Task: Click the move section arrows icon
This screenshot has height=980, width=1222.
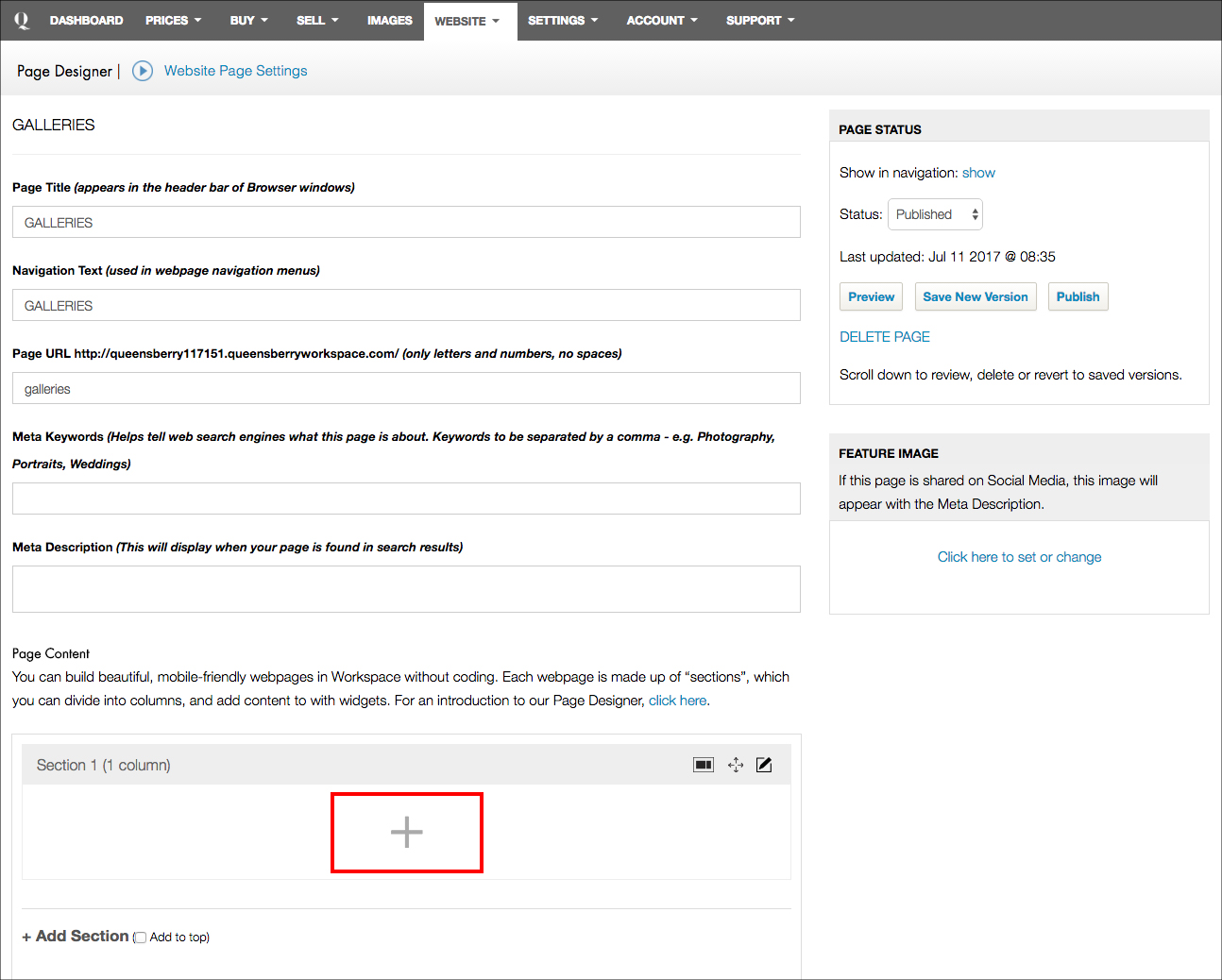Action: tap(736, 765)
